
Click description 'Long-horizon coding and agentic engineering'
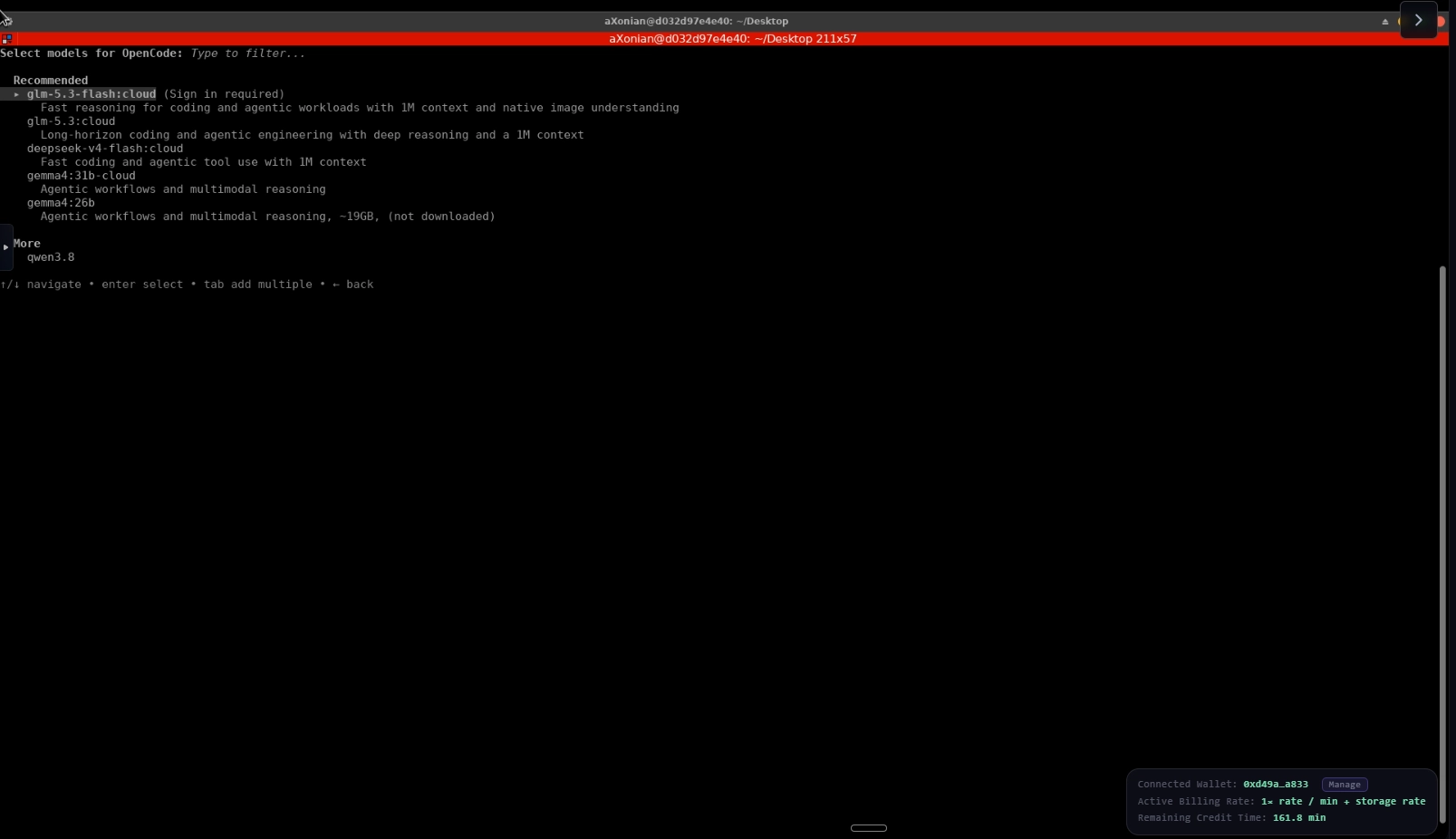click(312, 135)
